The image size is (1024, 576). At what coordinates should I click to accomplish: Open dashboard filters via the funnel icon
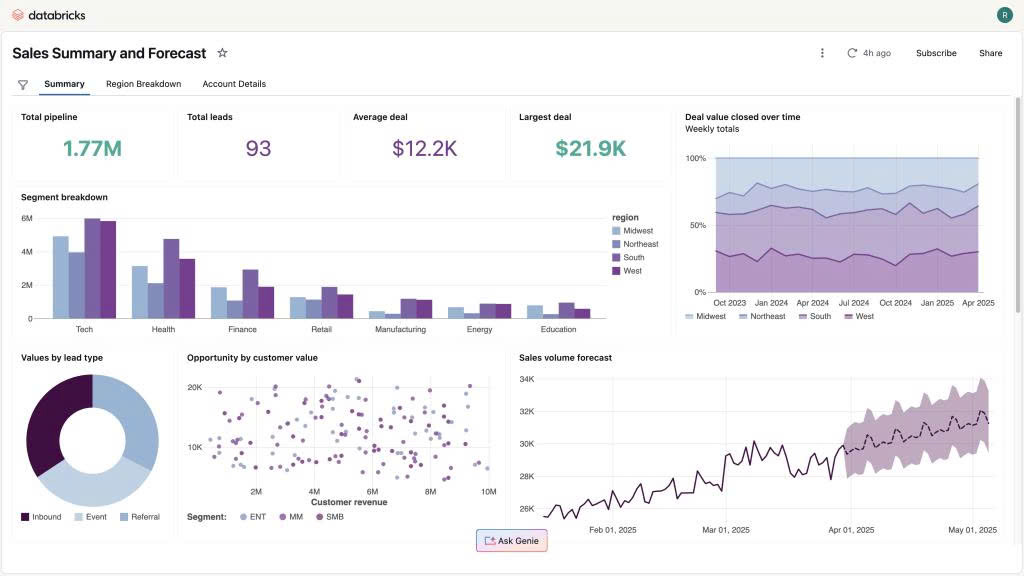coord(22,84)
